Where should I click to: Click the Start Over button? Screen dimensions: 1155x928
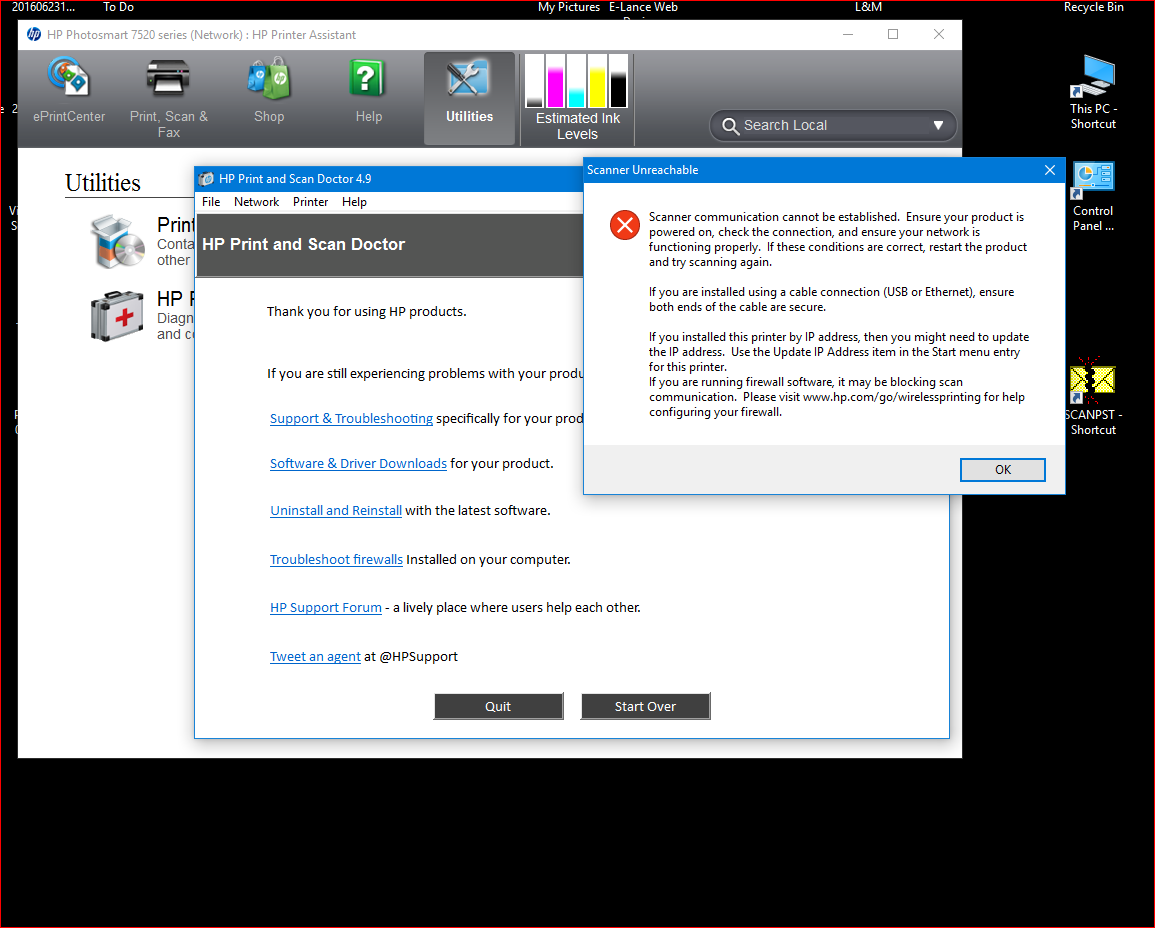[x=645, y=706]
